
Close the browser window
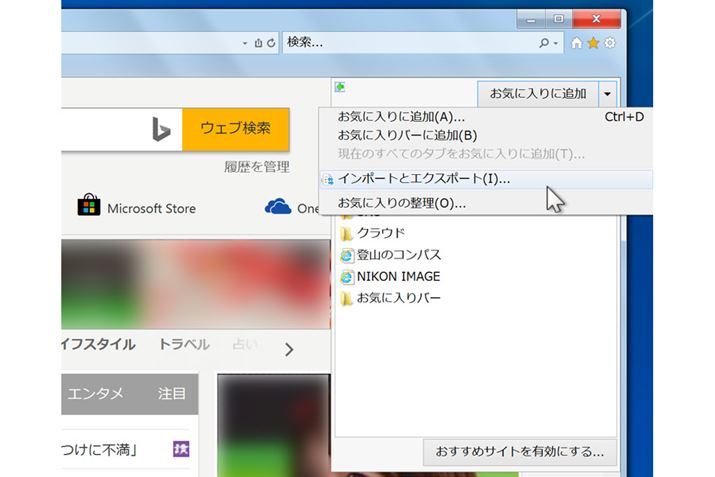(x=596, y=19)
